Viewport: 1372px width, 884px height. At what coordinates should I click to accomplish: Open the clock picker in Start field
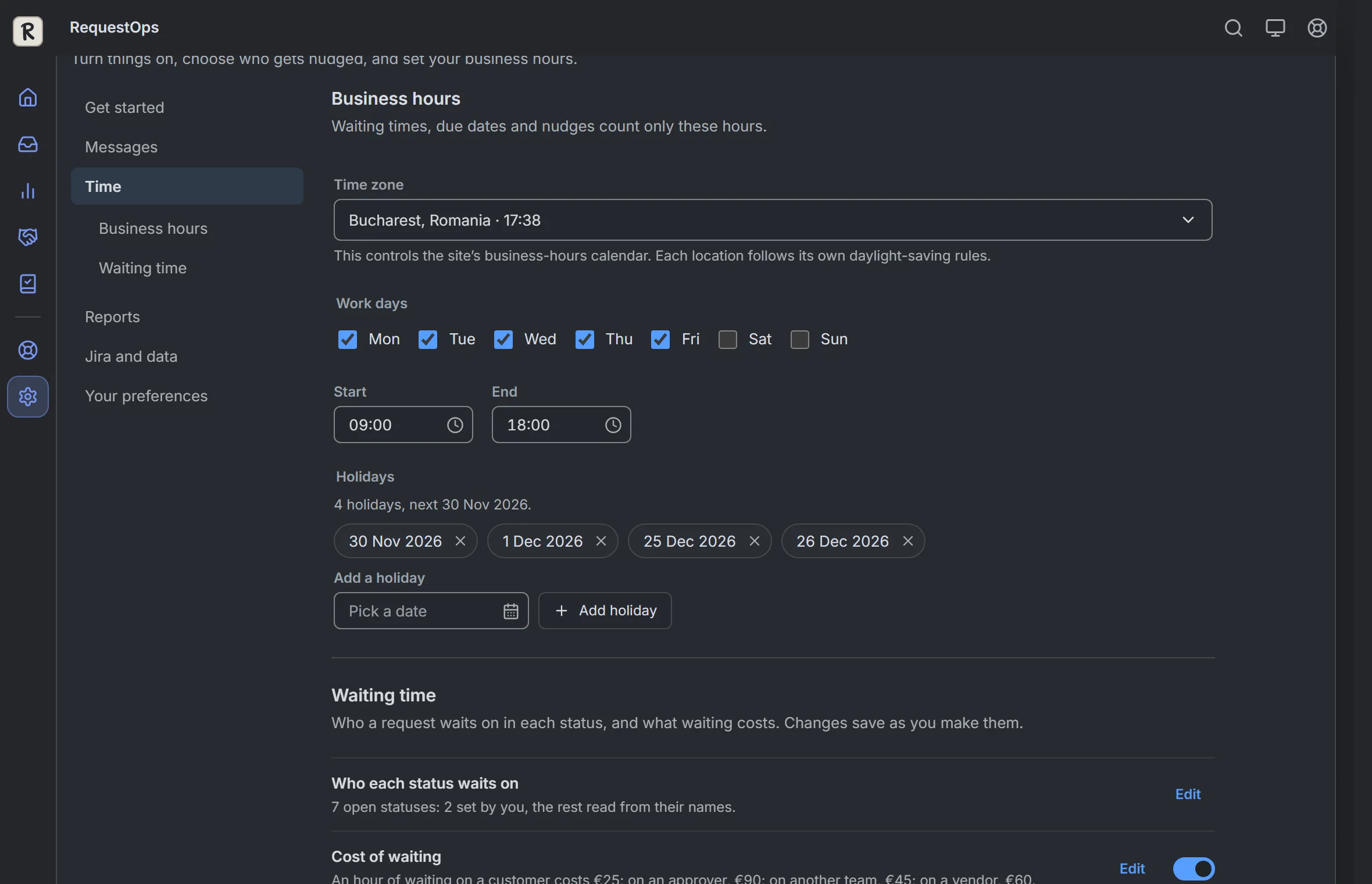[455, 425]
